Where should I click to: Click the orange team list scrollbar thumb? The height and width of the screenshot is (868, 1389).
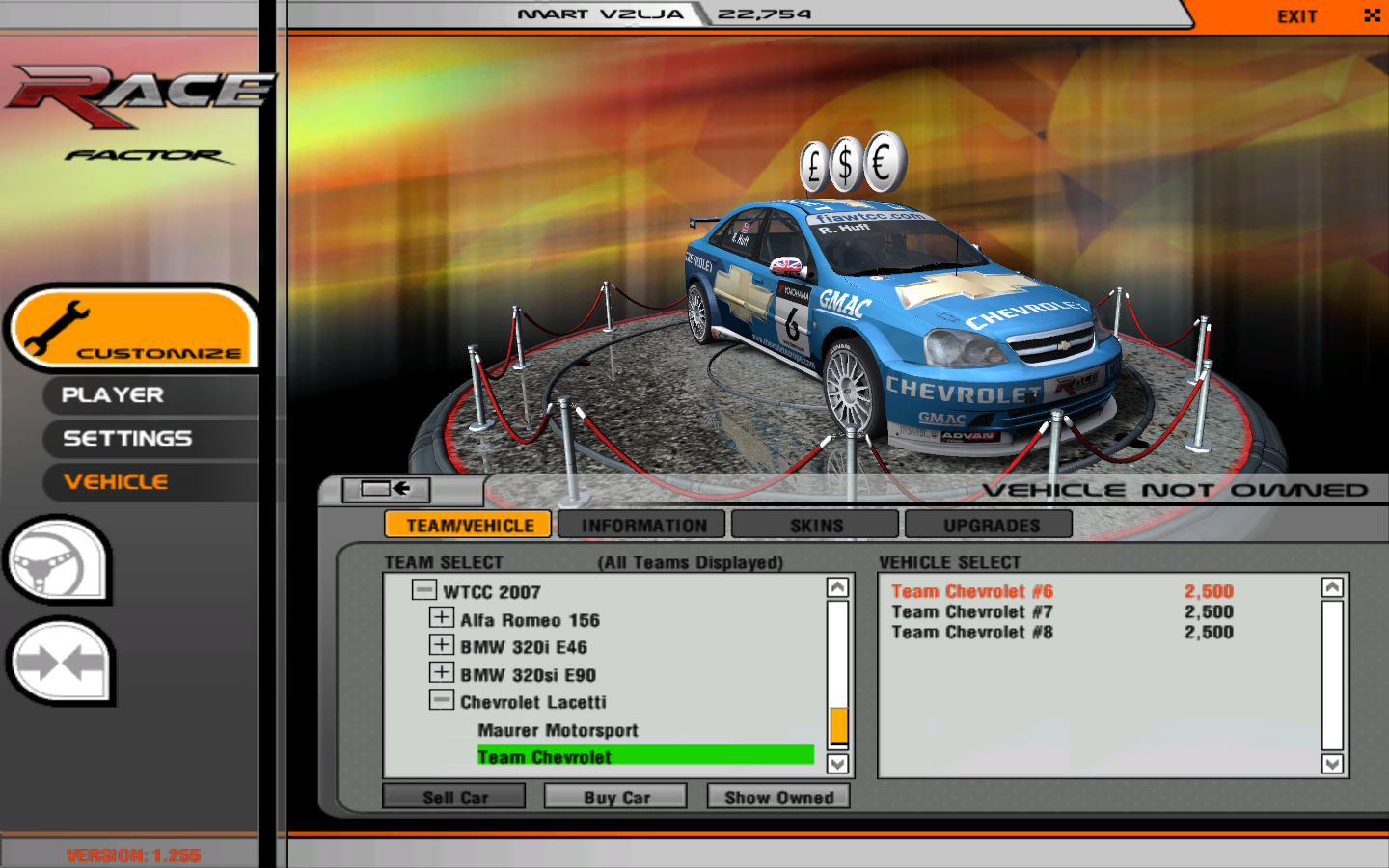(x=838, y=725)
